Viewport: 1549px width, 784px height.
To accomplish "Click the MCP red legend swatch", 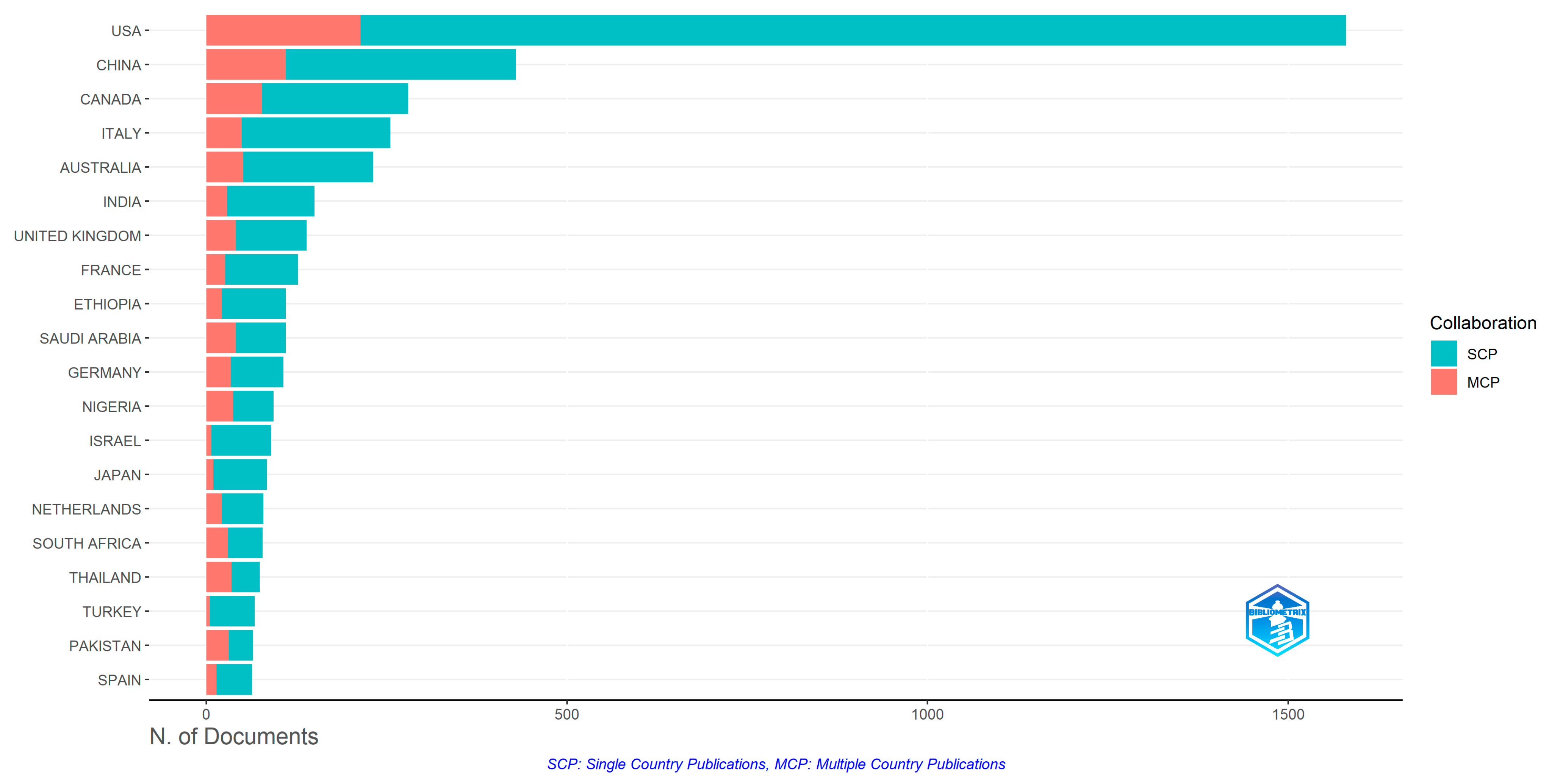I will click(x=1443, y=382).
